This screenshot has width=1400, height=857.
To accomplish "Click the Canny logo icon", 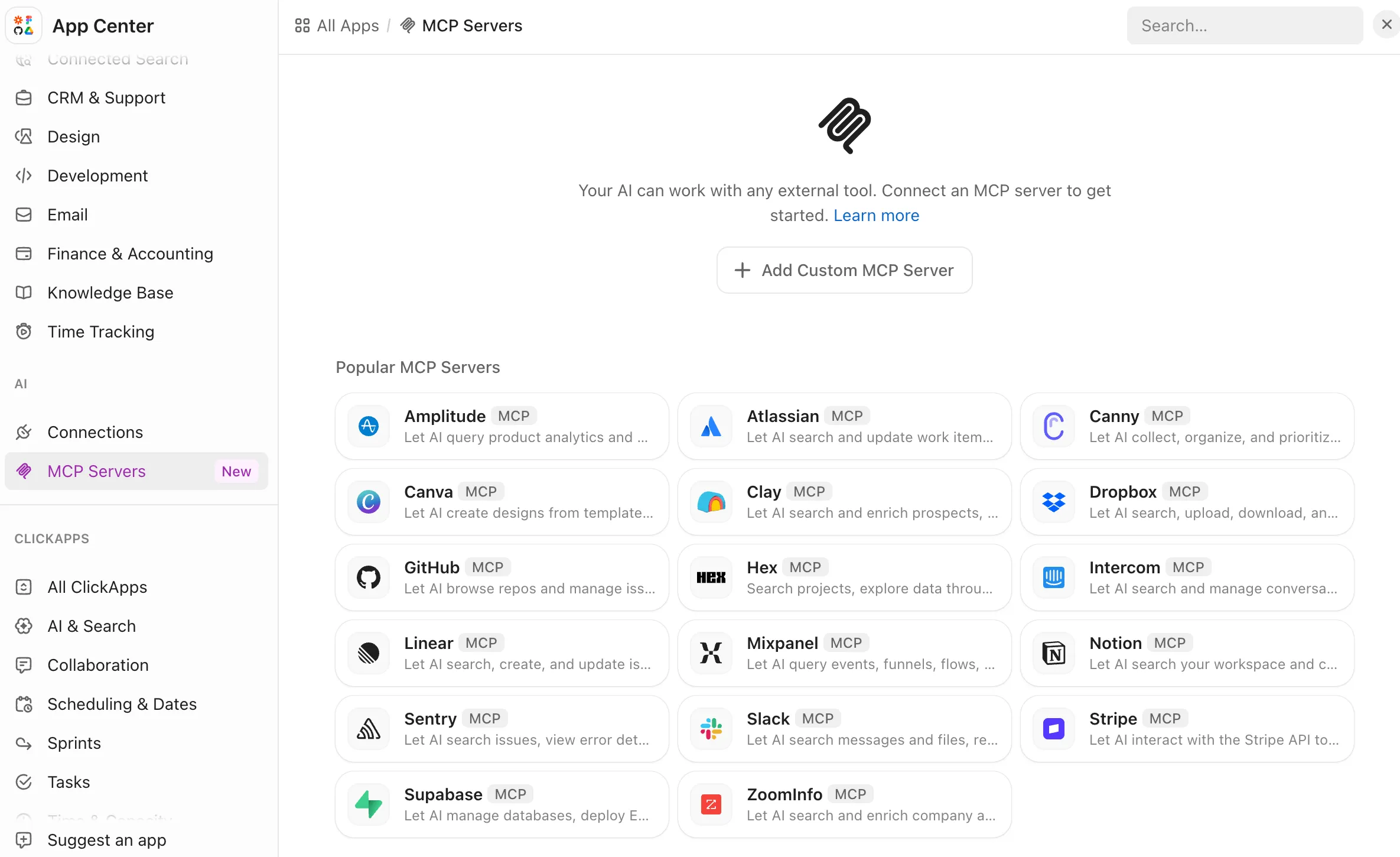I will click(1054, 426).
